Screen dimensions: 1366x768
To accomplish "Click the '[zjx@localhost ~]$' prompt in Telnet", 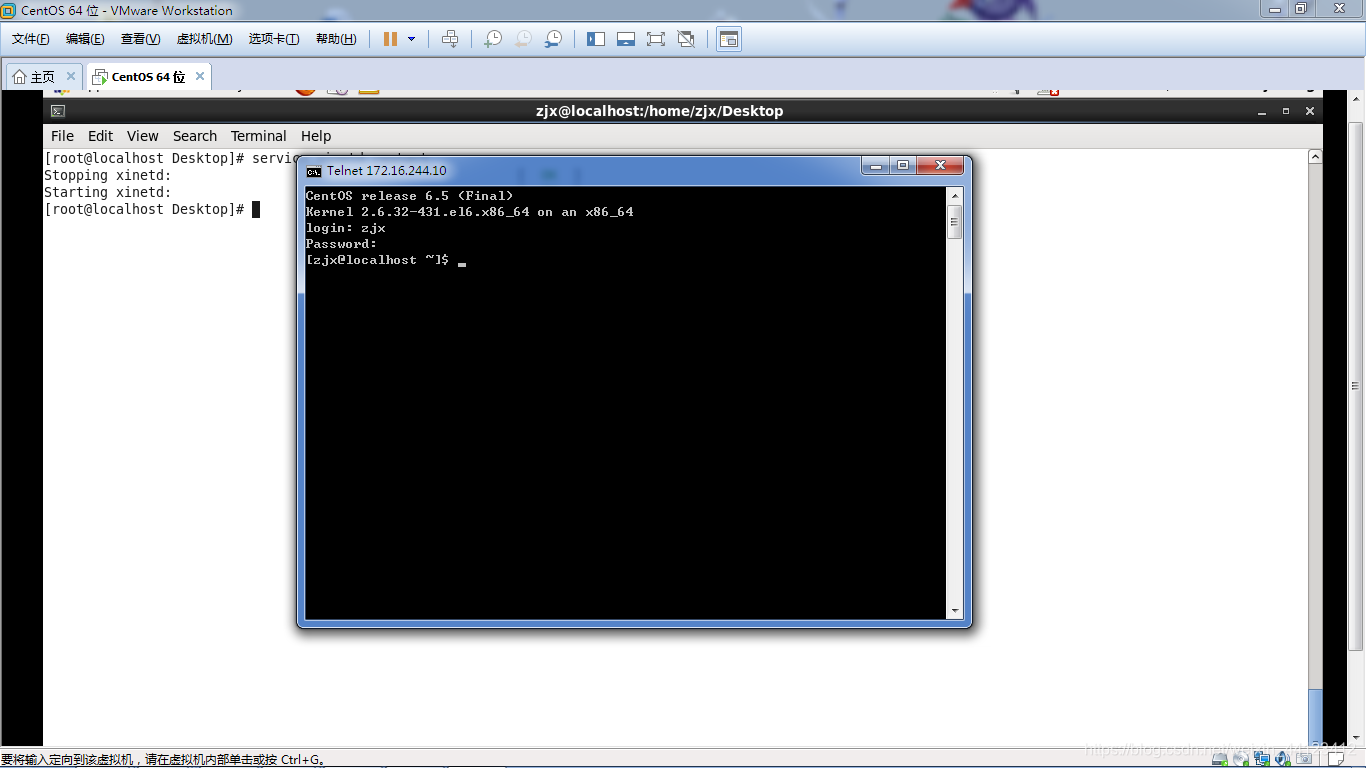I will 378,260.
